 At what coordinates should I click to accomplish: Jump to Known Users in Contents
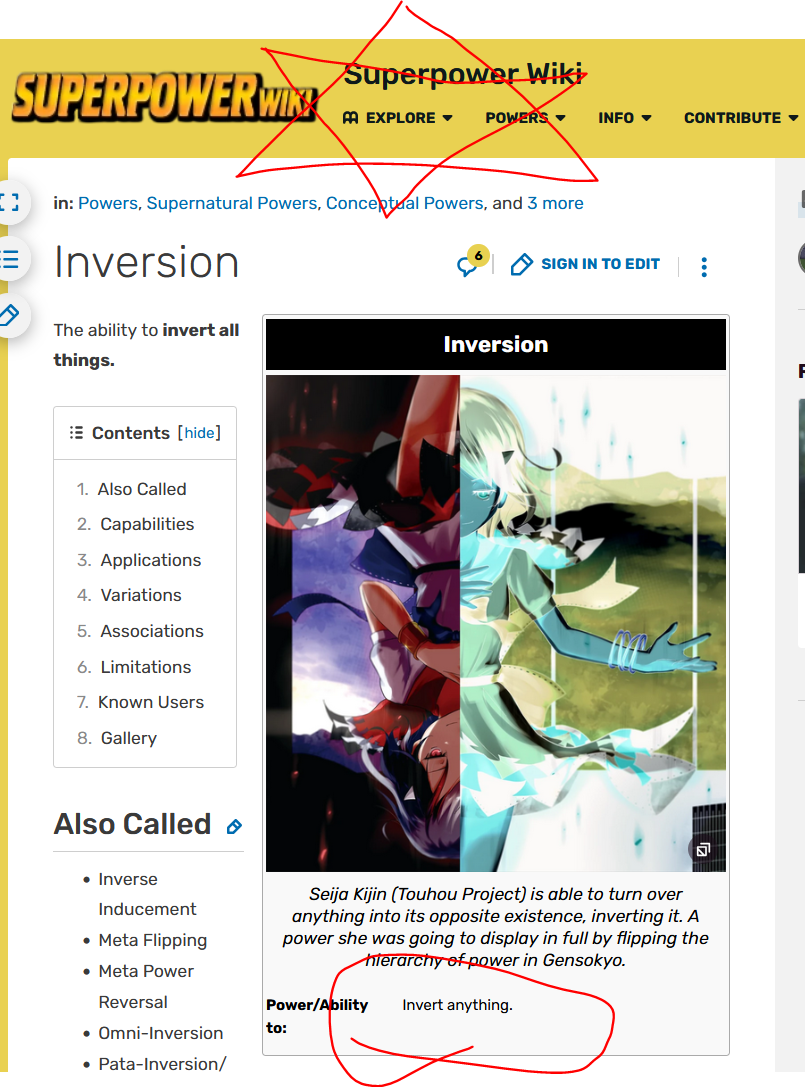[151, 702]
